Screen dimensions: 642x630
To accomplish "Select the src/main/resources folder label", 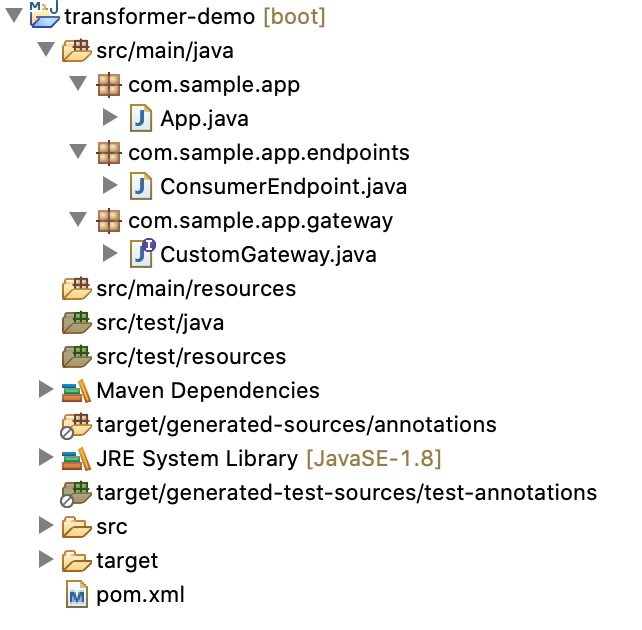I will pyautogui.click(x=196, y=289).
